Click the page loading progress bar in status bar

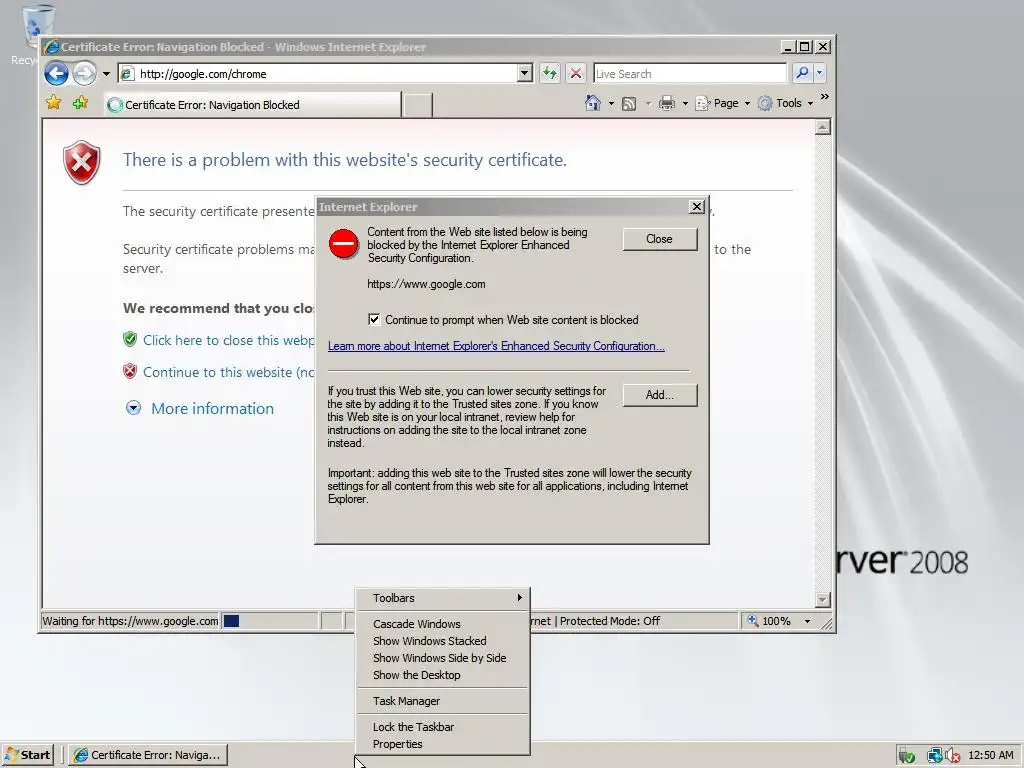pos(270,621)
